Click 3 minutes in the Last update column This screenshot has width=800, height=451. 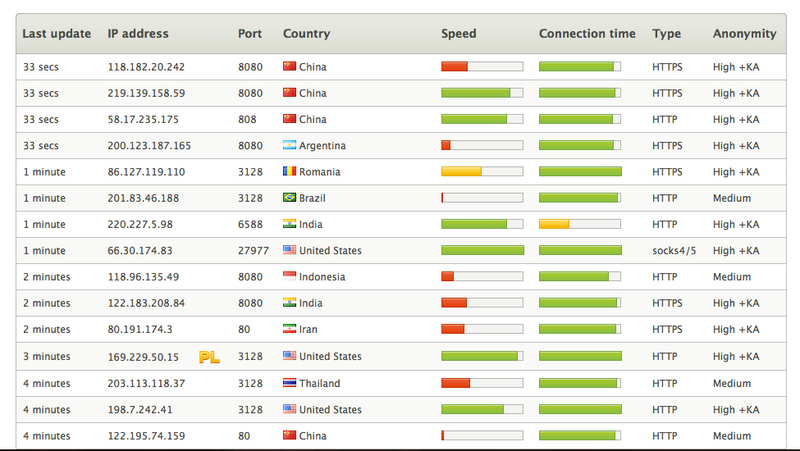[x=46, y=356]
